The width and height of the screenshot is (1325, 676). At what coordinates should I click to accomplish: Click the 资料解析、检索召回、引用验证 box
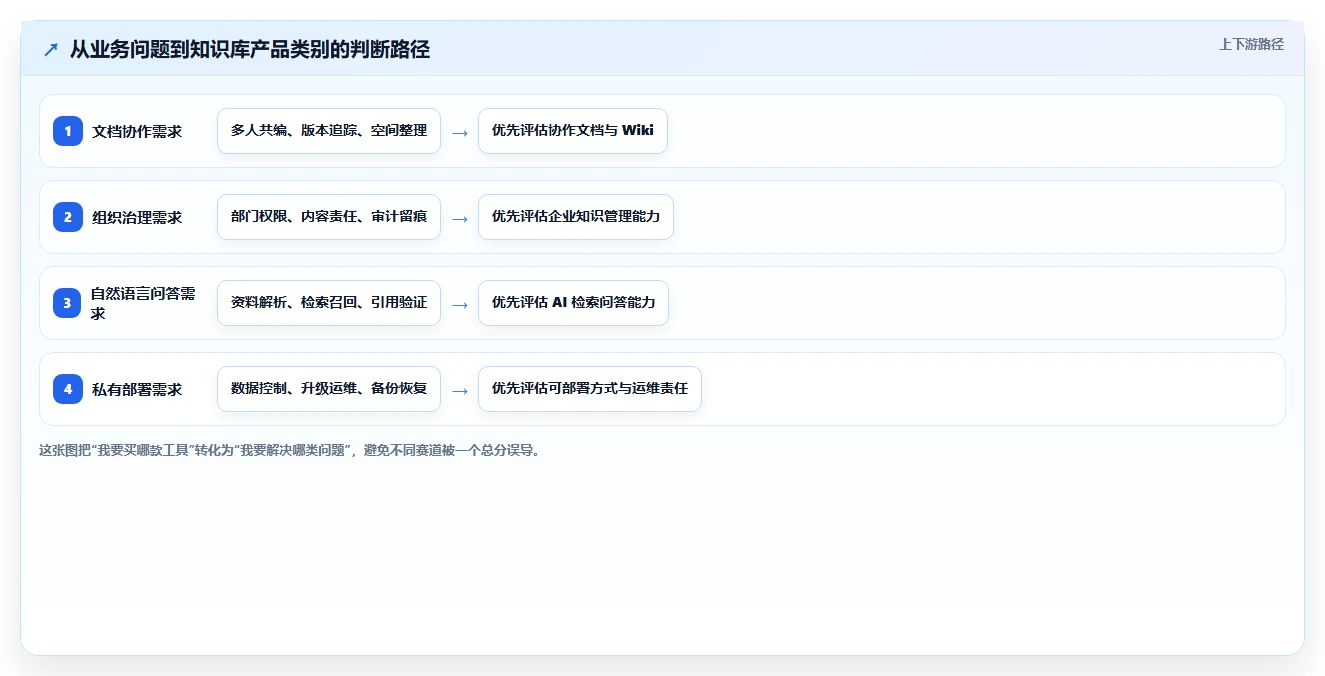329,303
